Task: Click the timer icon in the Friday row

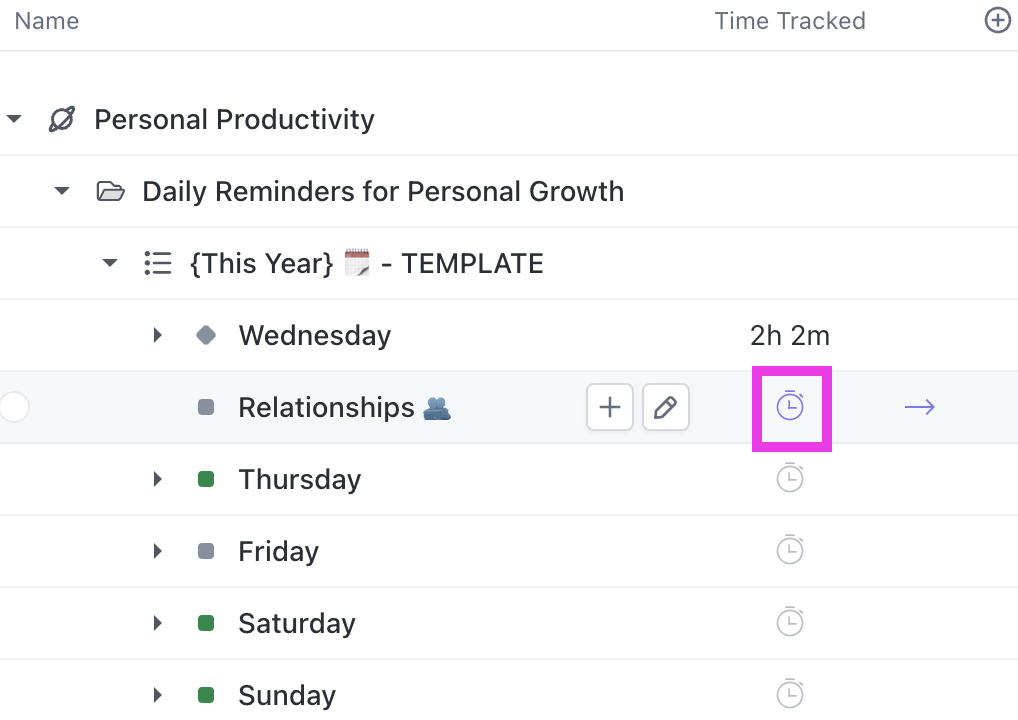Action: coord(790,551)
